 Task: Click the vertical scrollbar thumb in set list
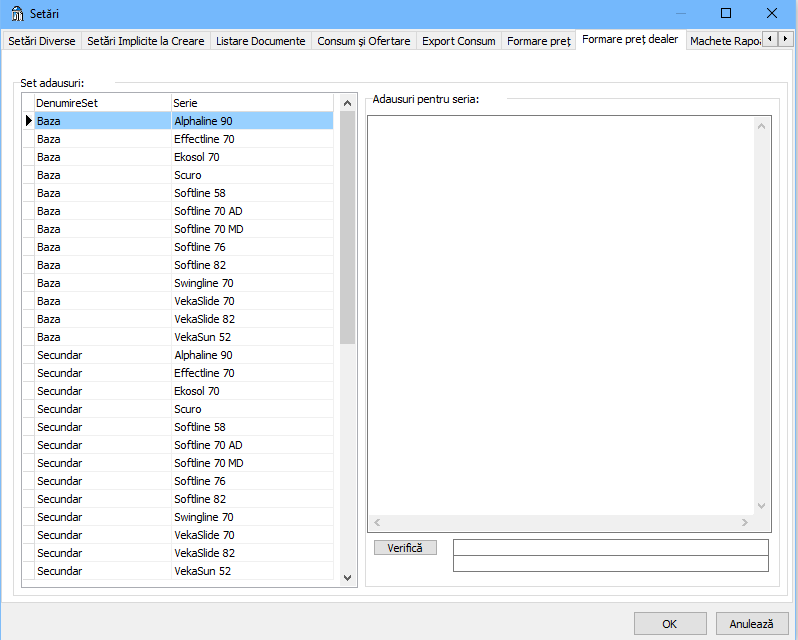(347, 227)
